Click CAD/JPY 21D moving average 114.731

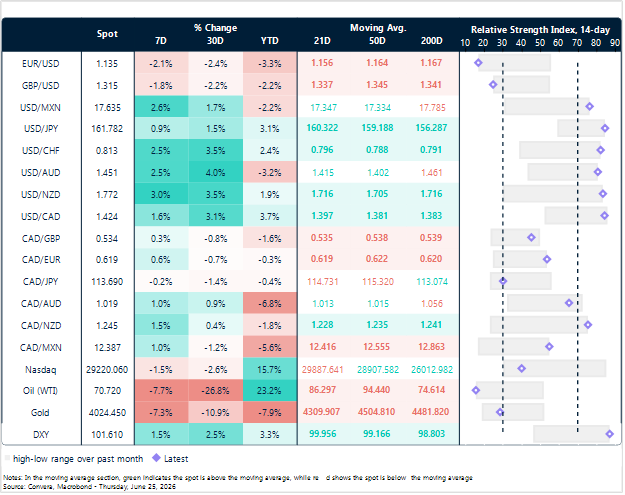click(x=323, y=282)
